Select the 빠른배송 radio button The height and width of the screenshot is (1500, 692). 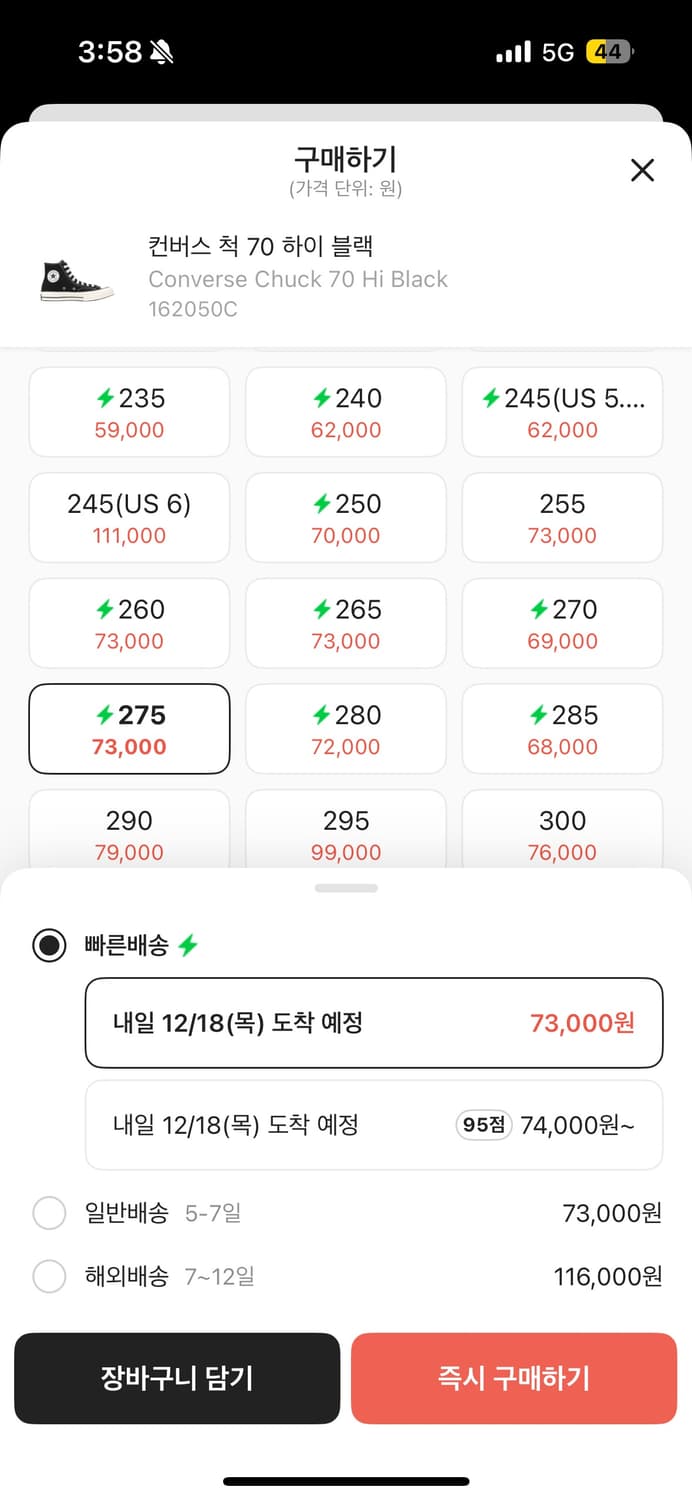tap(49, 945)
